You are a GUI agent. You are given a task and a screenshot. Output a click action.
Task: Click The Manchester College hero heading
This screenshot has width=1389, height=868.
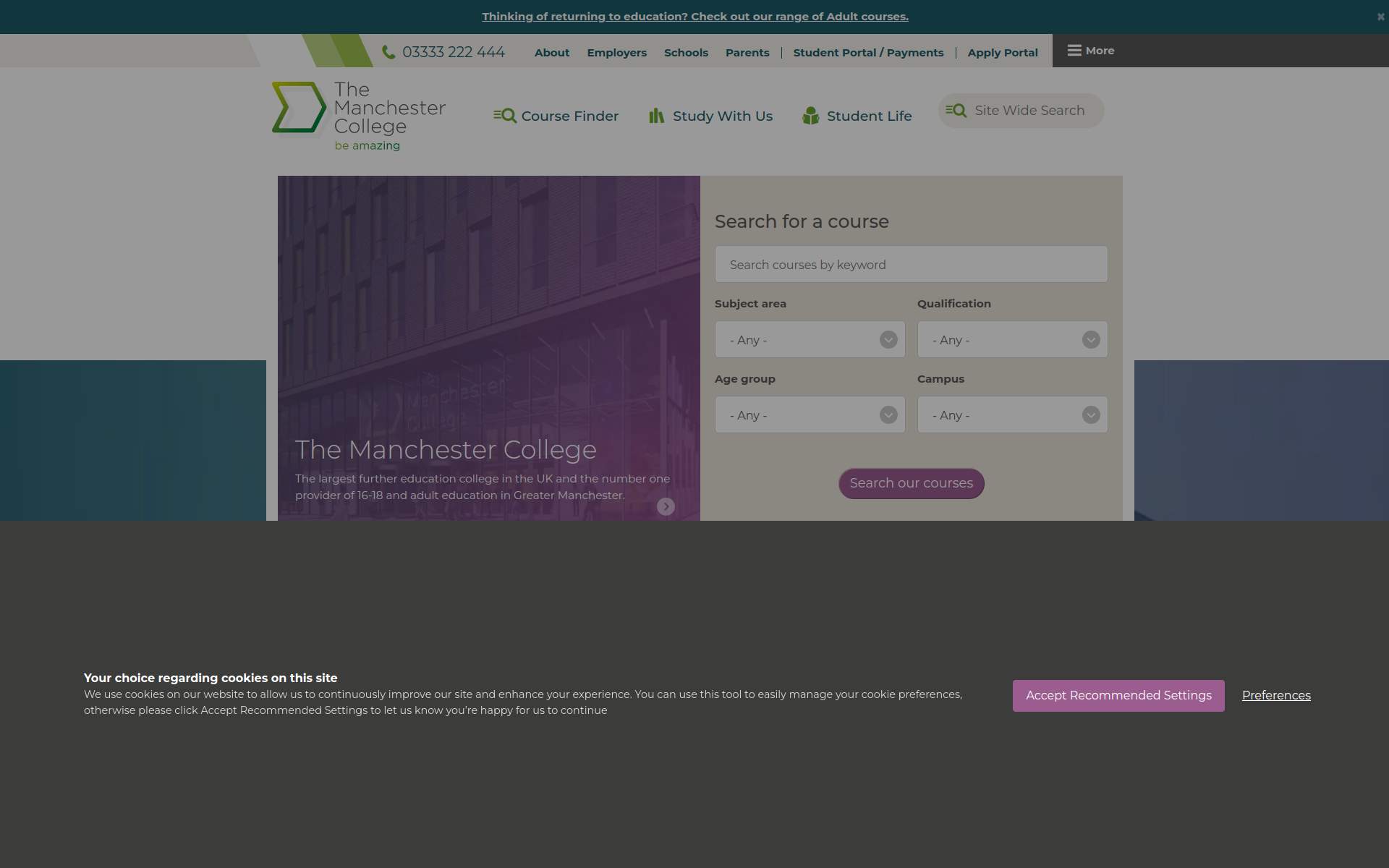(x=446, y=450)
